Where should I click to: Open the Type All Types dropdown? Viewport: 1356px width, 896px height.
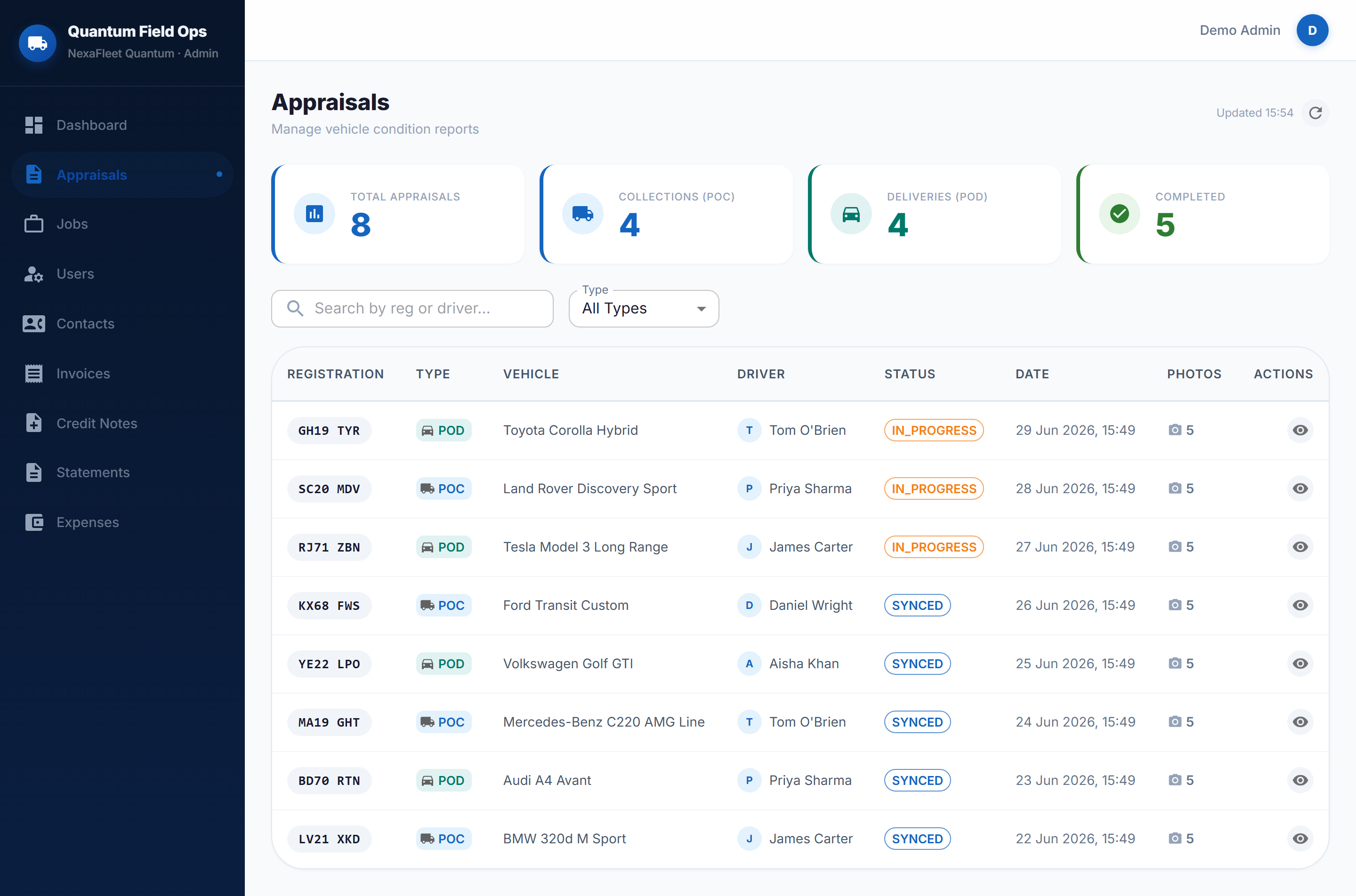(644, 309)
